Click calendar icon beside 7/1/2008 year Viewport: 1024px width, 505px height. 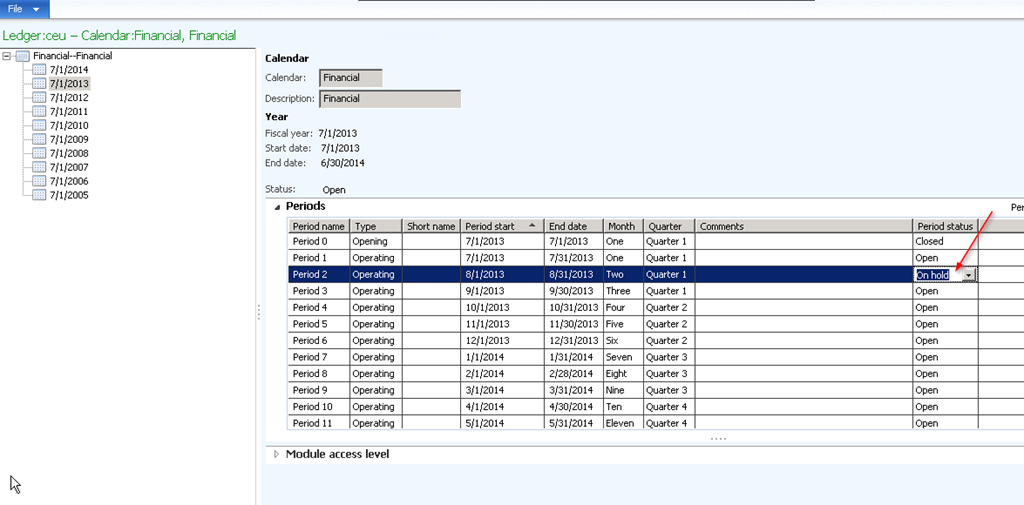coord(39,154)
